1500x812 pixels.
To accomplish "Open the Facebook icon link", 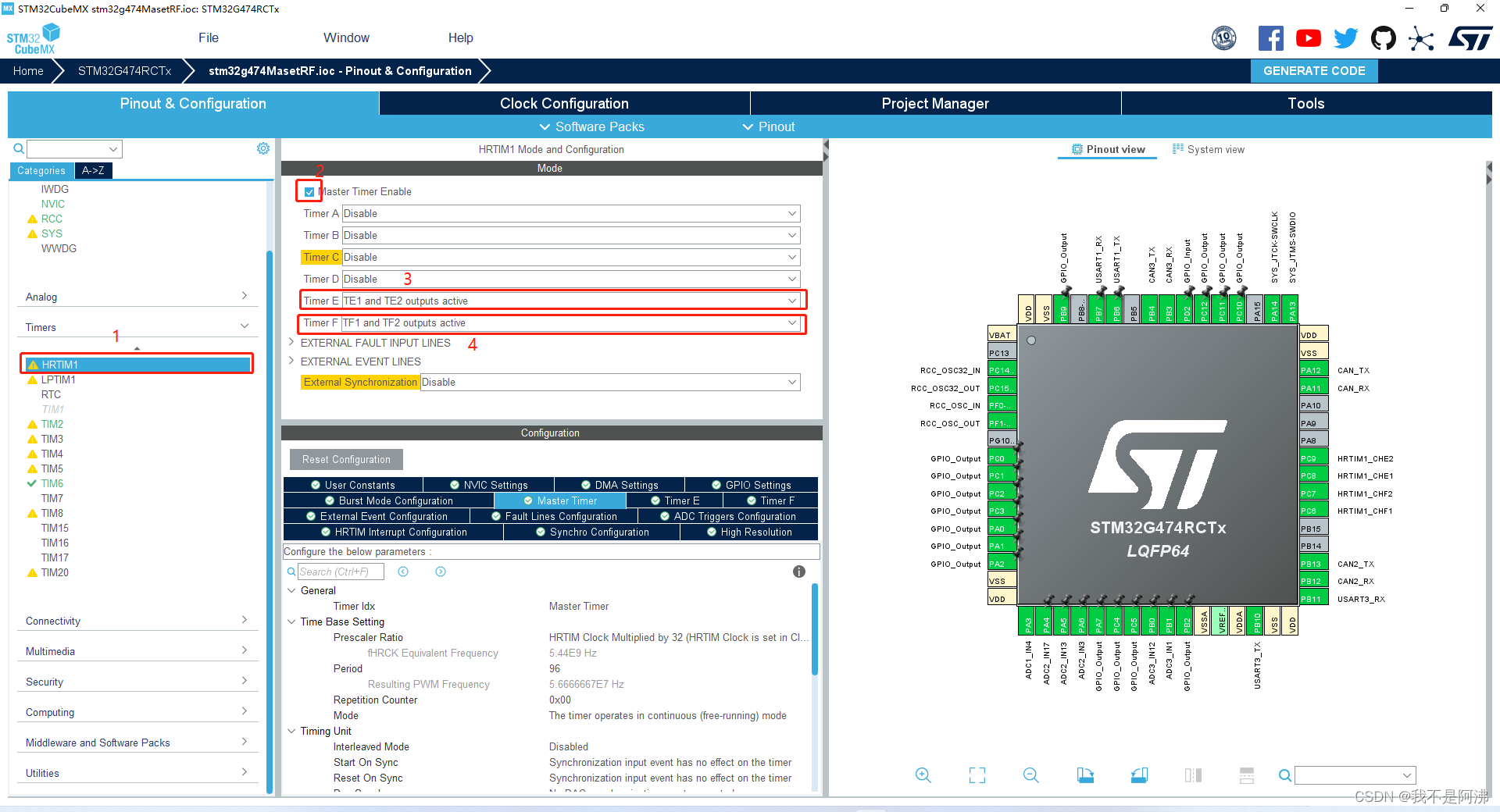I will pyautogui.click(x=1271, y=38).
